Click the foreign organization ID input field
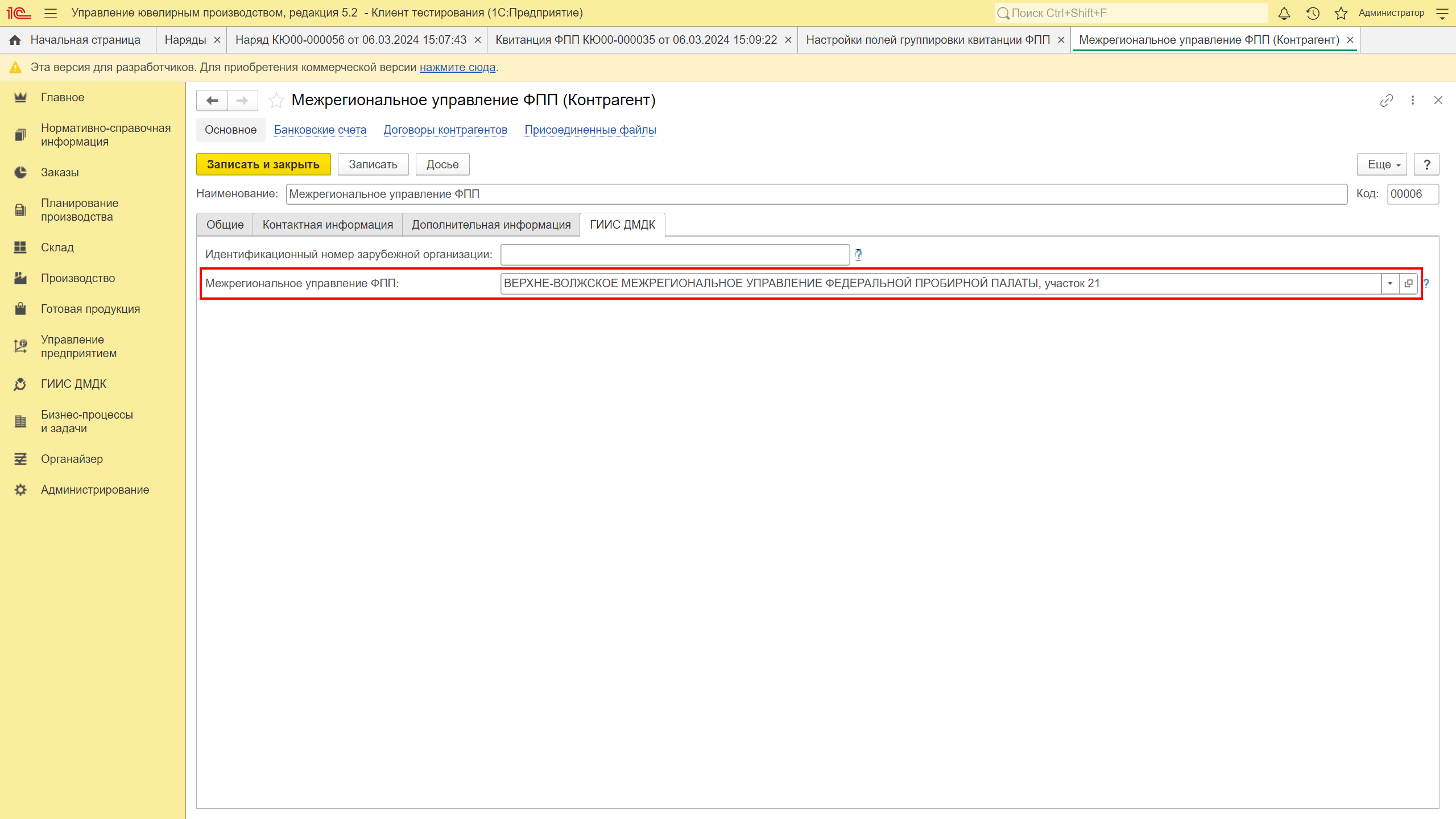The image size is (1456, 819). click(675, 255)
